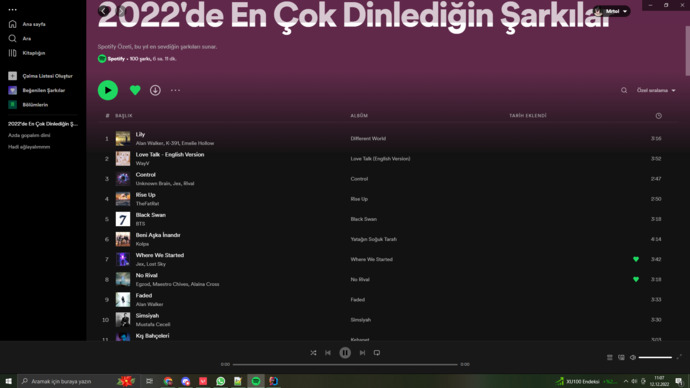Sort by BAŞLIK column header
This screenshot has height=388, width=690.
click(x=124, y=116)
